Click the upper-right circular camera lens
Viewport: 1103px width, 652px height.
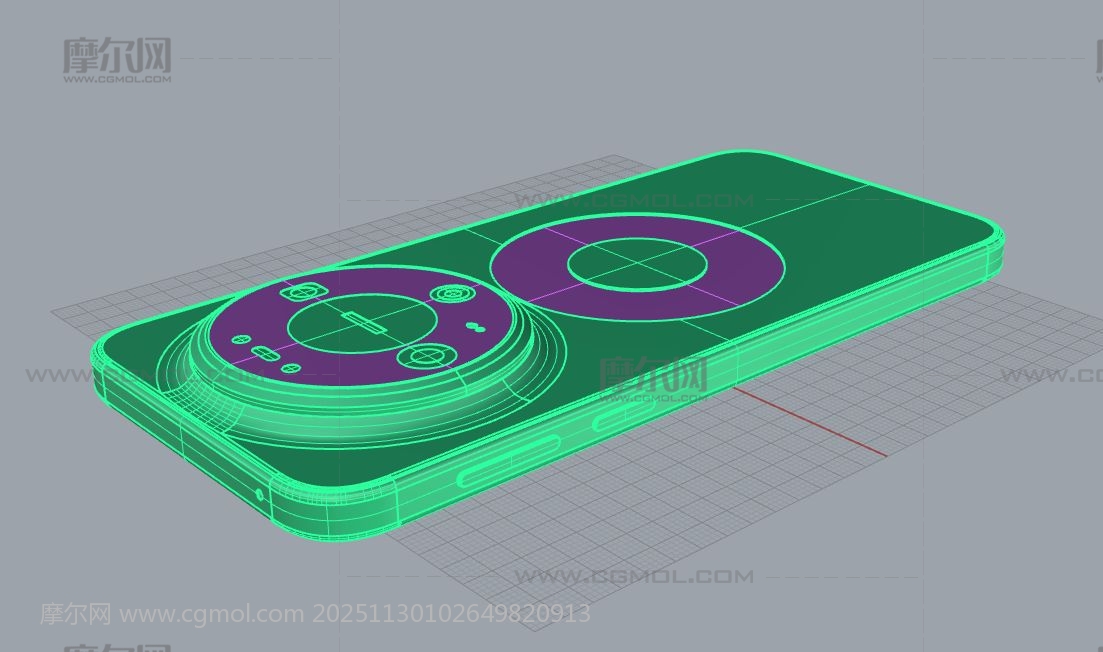[x=451, y=295]
